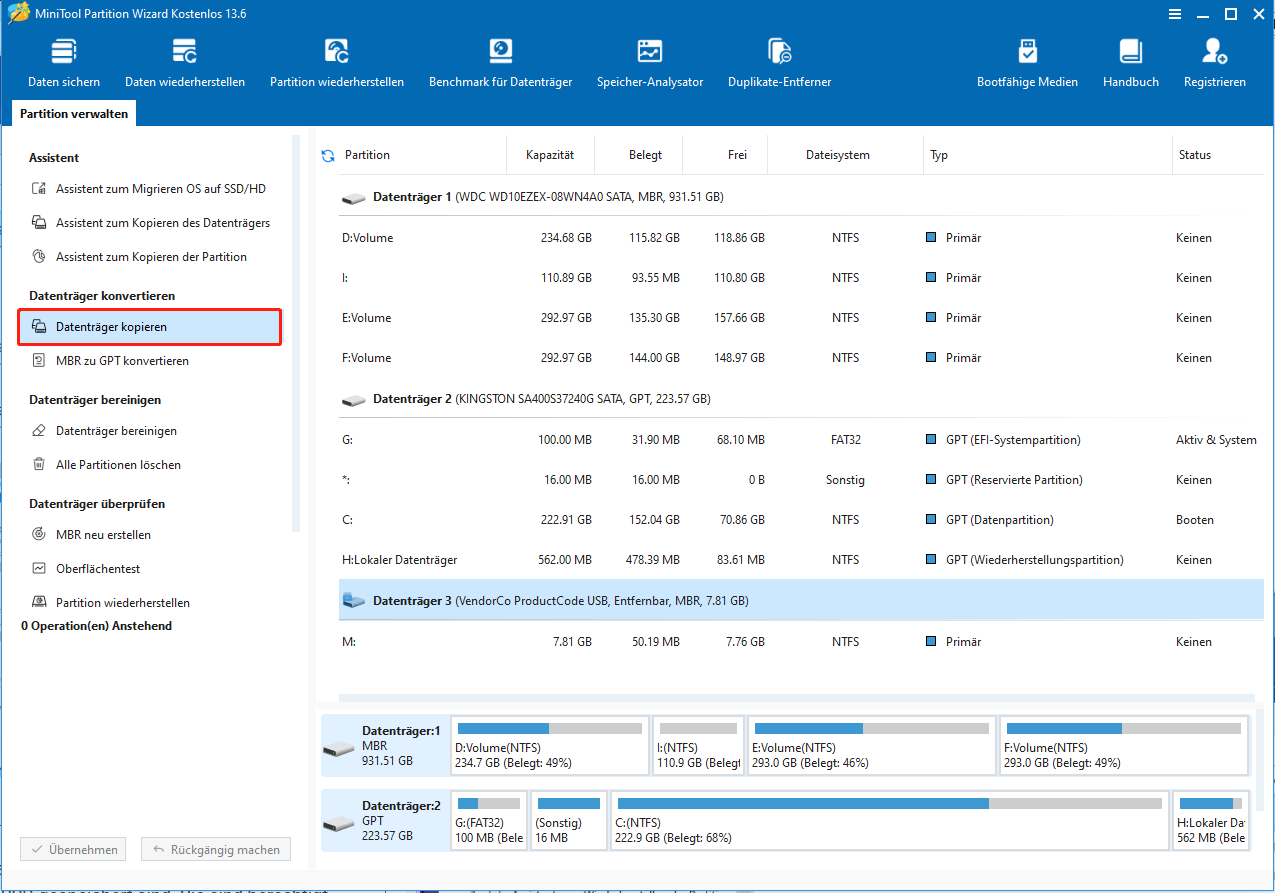Click (Sonstig) 16 MB block in disk map

tap(569, 821)
